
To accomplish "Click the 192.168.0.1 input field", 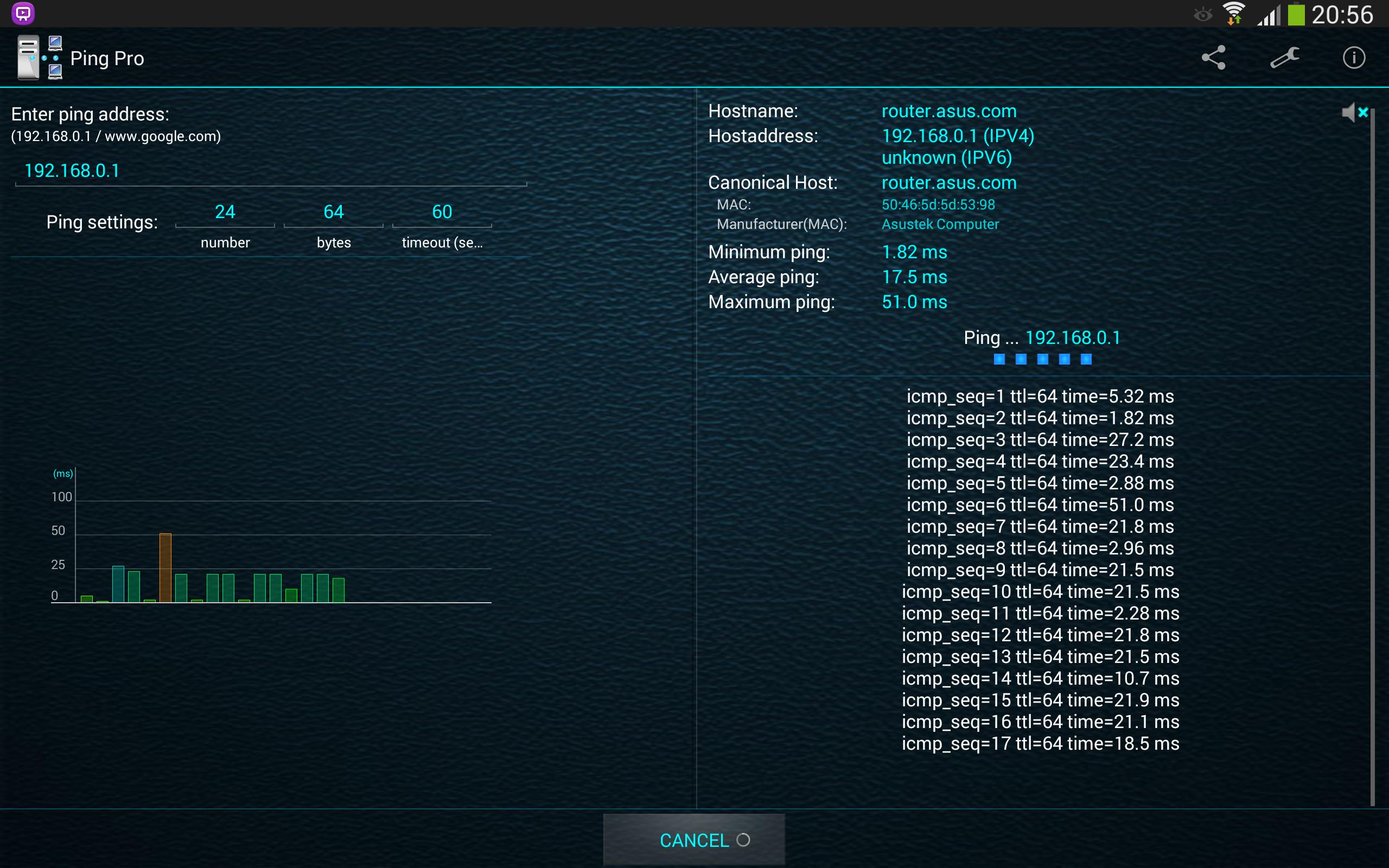I will coord(275,170).
